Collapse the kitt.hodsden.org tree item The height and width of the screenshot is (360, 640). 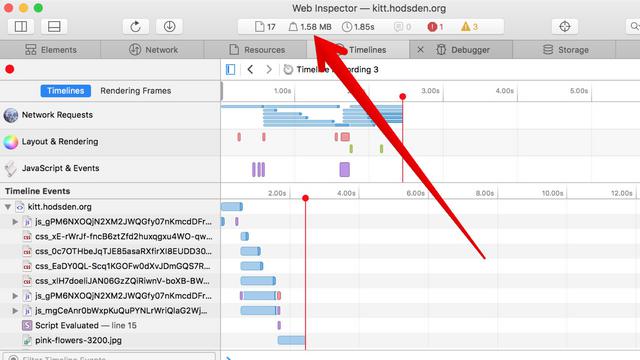[8, 207]
